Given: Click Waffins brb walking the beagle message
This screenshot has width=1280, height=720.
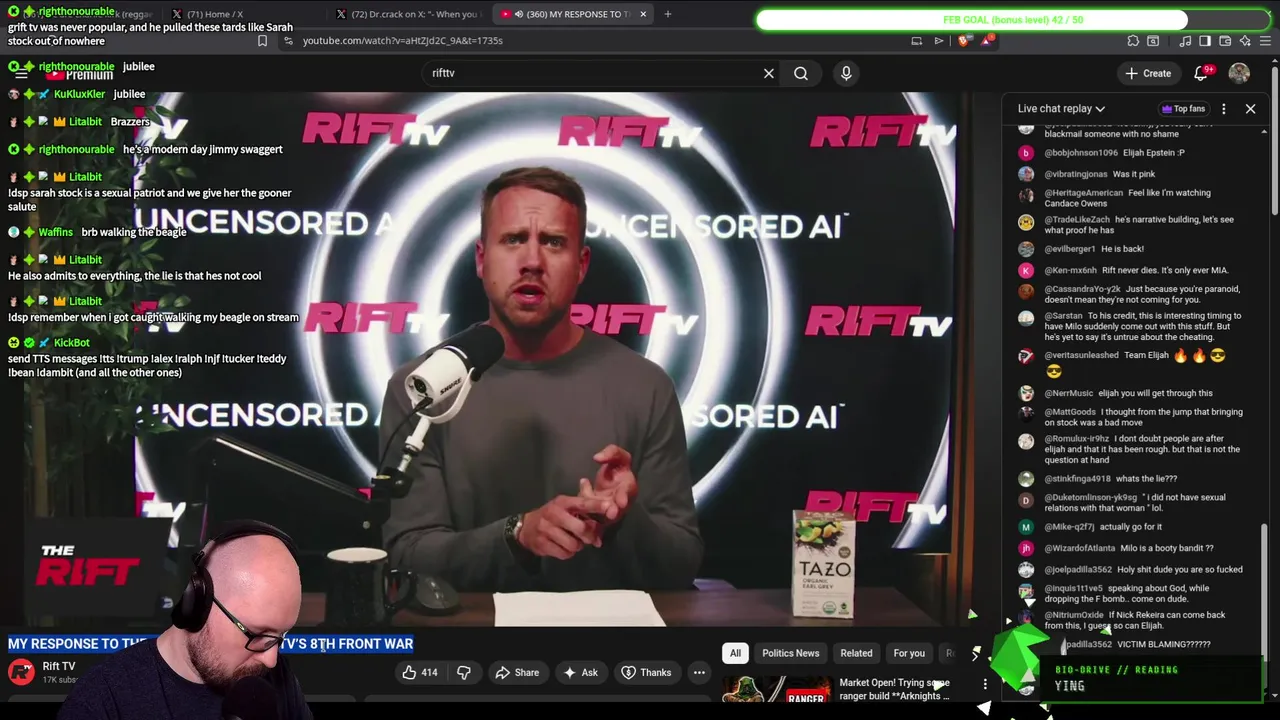Looking at the screenshot, I should tap(98, 232).
